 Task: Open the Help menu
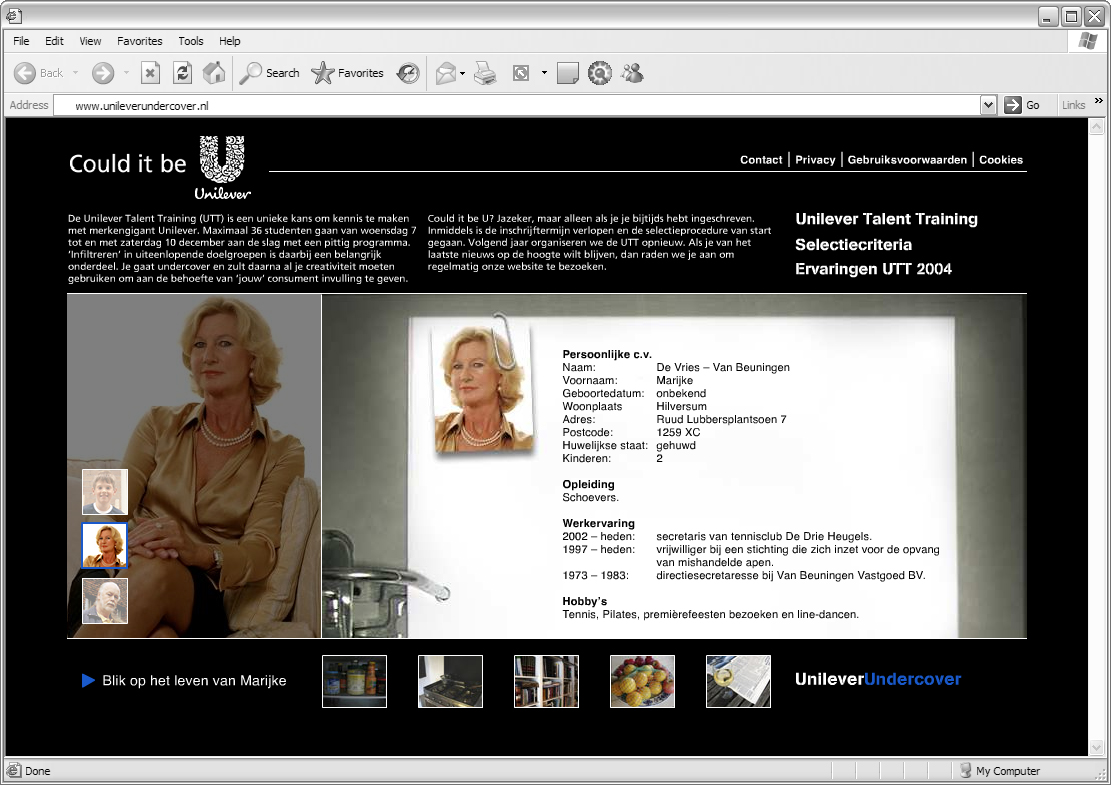click(230, 41)
